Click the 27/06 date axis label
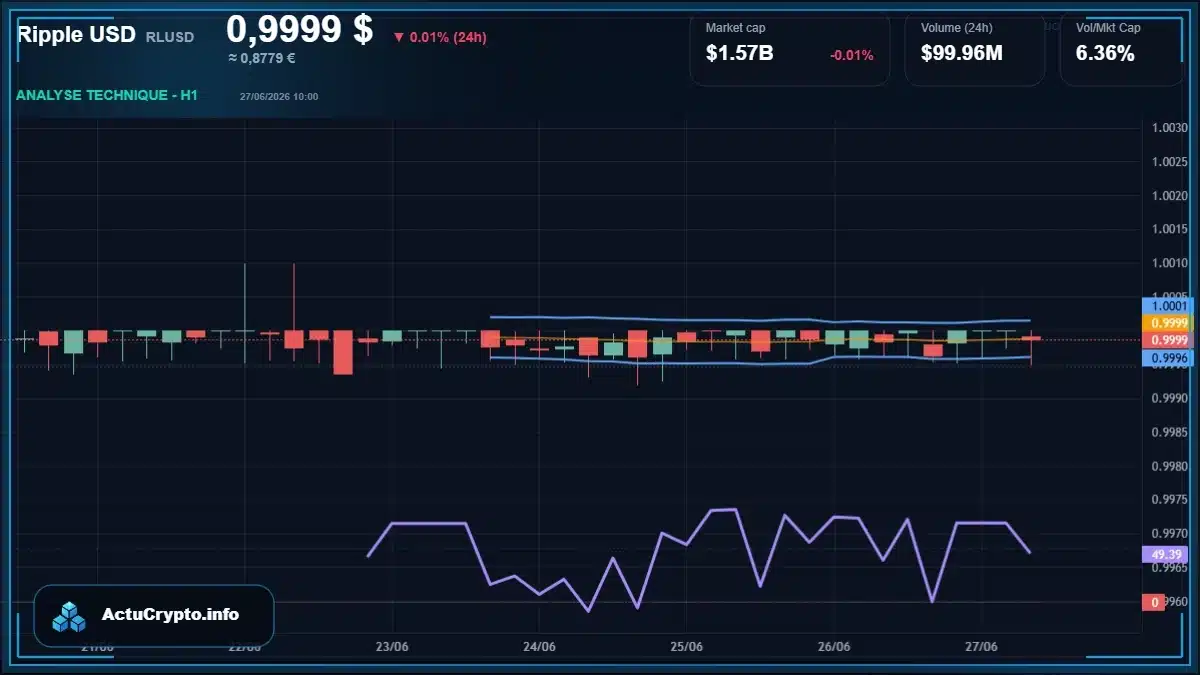The image size is (1200, 675). click(x=981, y=646)
